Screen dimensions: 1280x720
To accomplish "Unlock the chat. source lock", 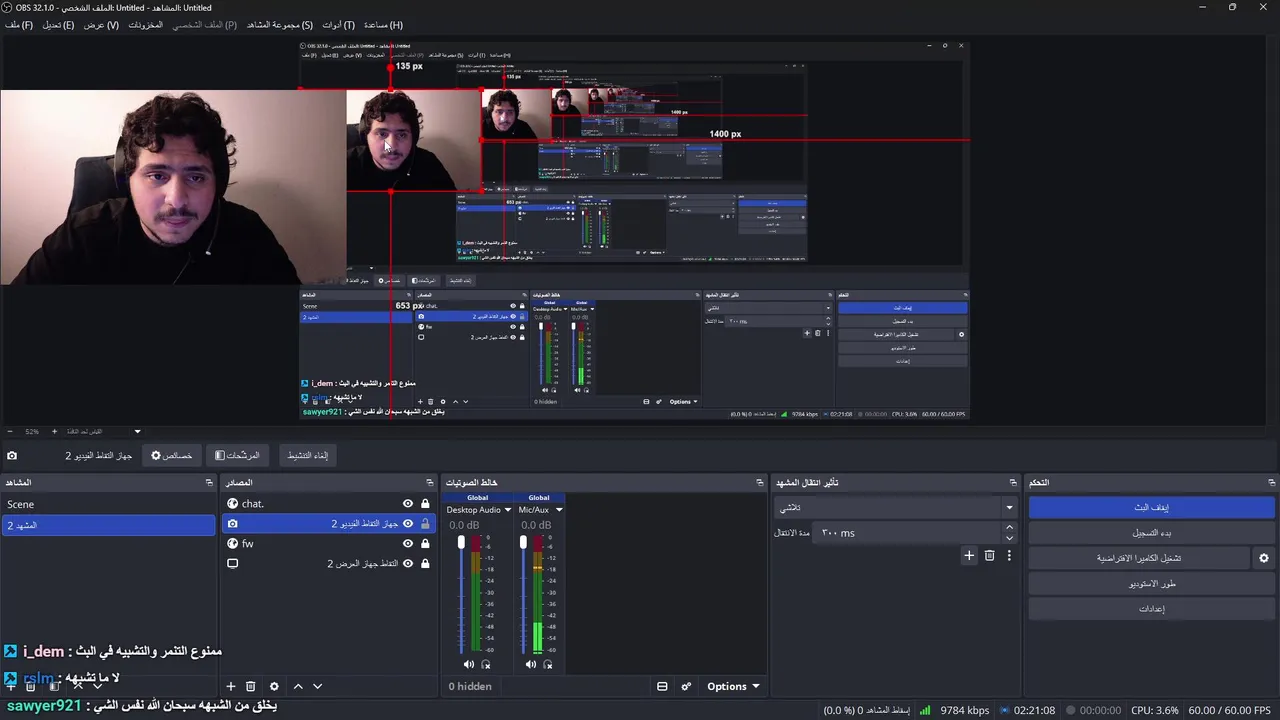I will [425, 504].
